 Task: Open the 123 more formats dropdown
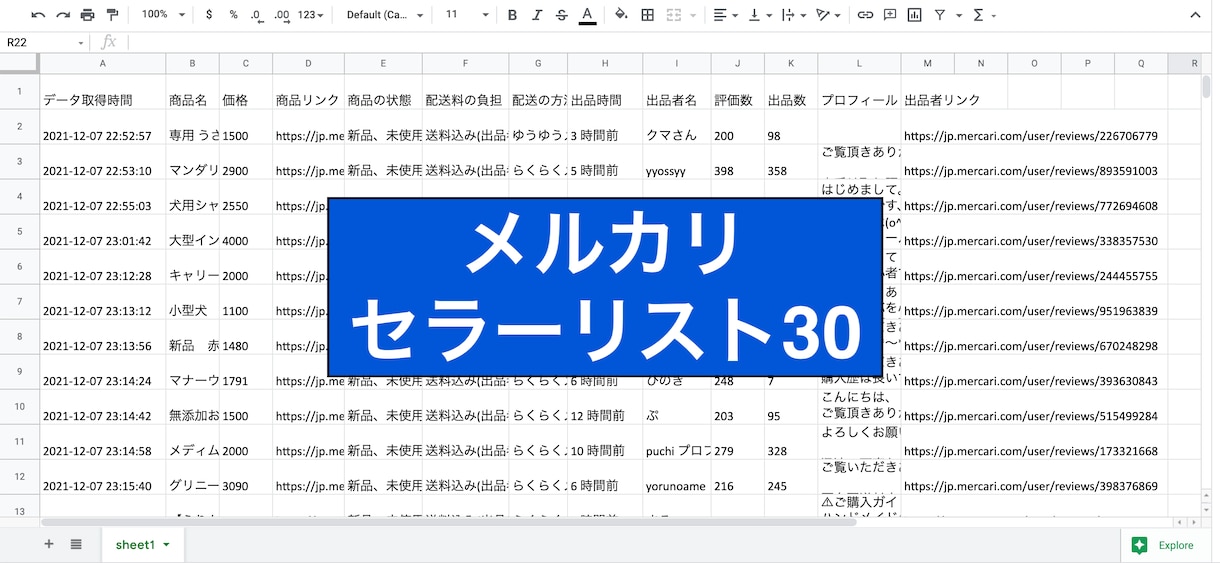pyautogui.click(x=313, y=15)
